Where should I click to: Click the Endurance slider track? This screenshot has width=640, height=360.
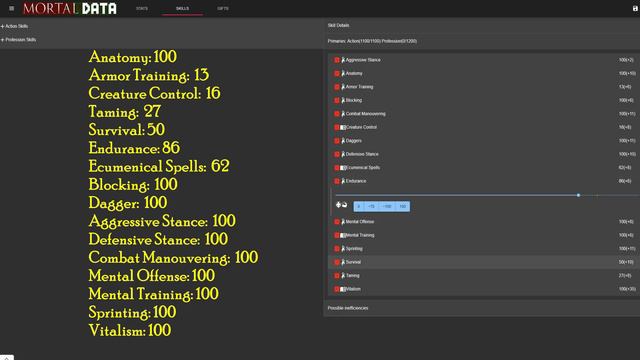click(x=487, y=196)
